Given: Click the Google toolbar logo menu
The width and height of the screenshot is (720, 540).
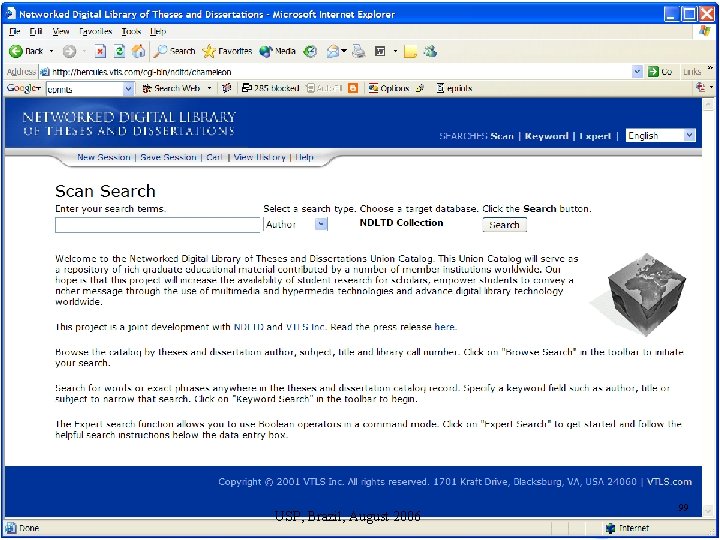Looking at the screenshot, I should 23,88.
